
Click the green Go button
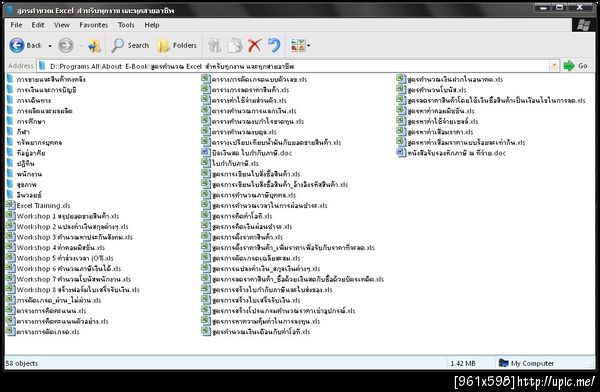pos(576,66)
